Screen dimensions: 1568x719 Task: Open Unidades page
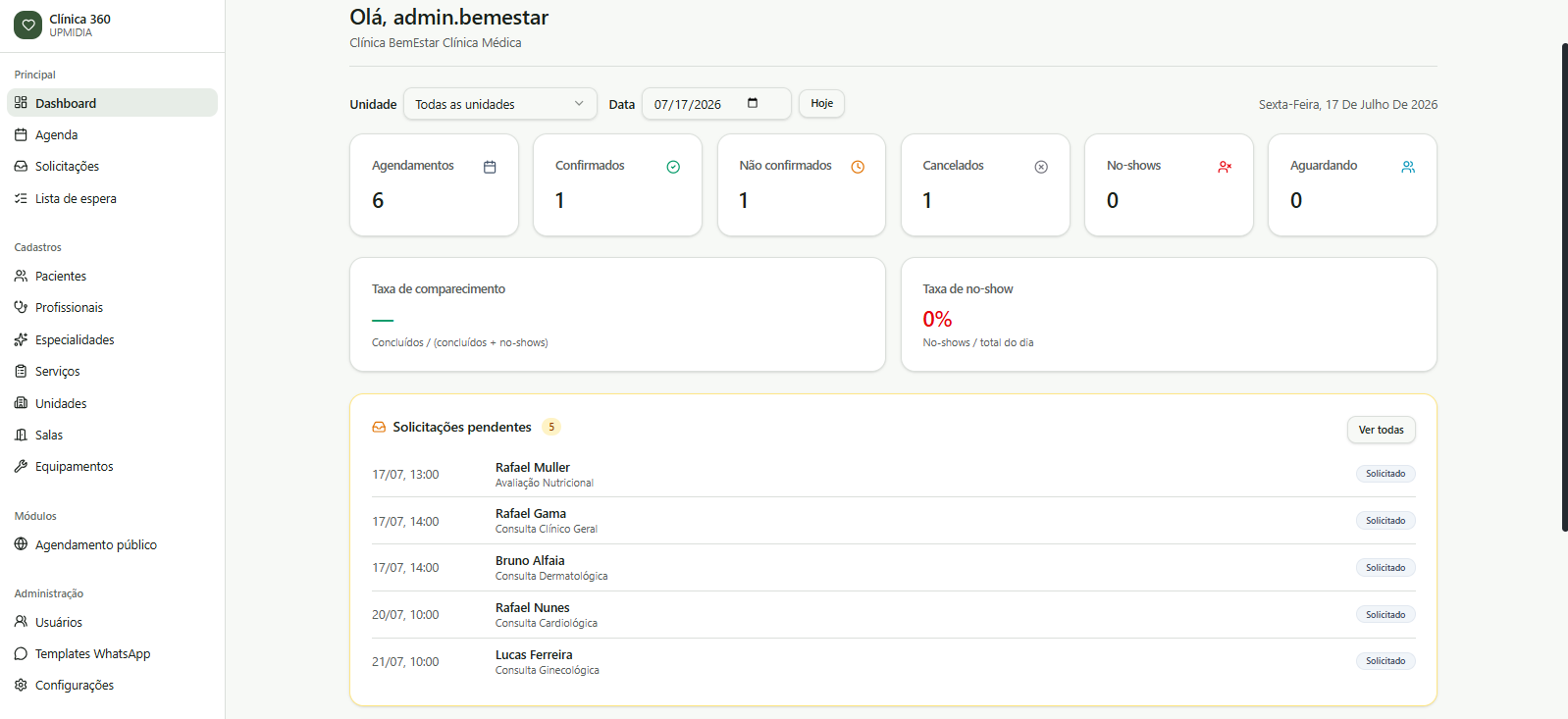pyautogui.click(x=112, y=403)
